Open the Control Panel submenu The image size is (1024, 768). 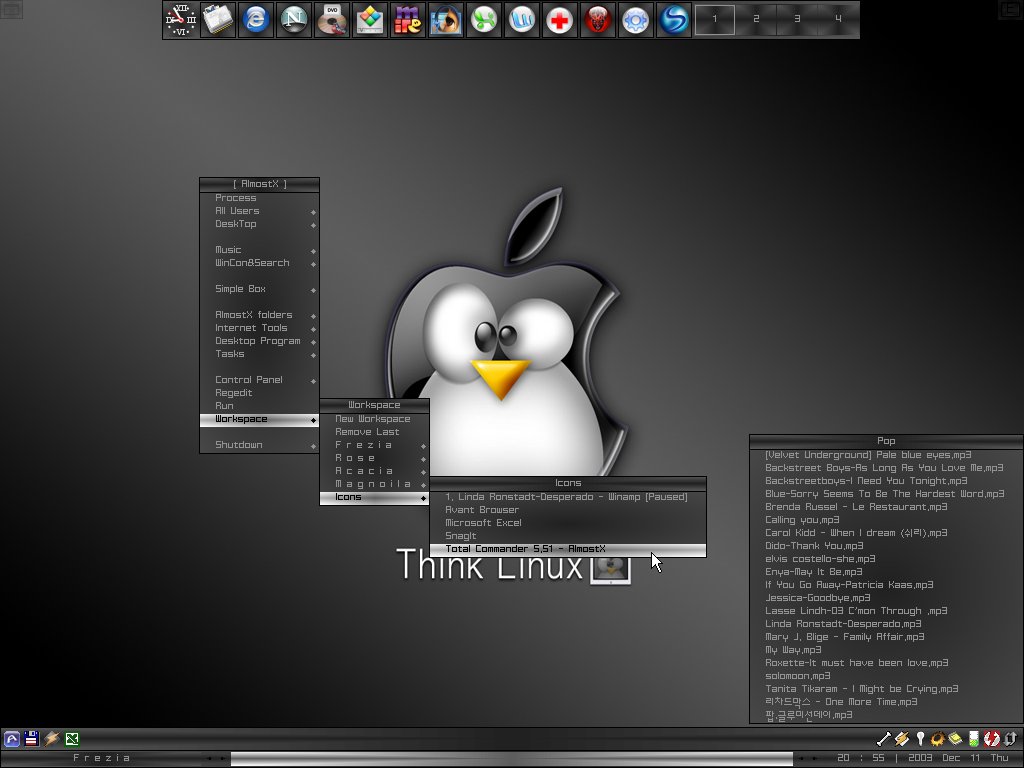point(259,380)
